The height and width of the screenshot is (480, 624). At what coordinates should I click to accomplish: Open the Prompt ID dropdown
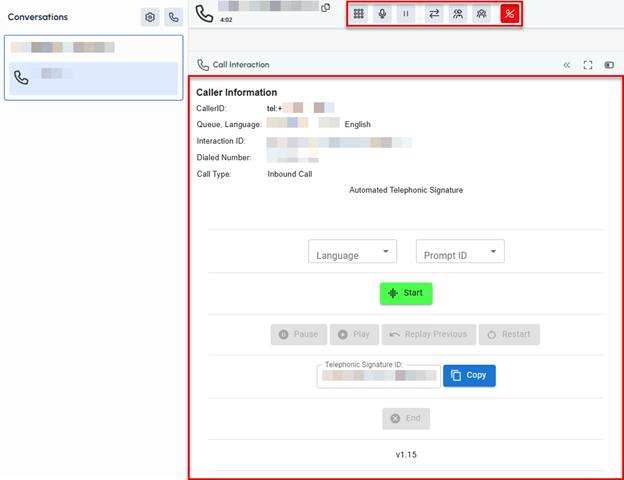coord(460,252)
